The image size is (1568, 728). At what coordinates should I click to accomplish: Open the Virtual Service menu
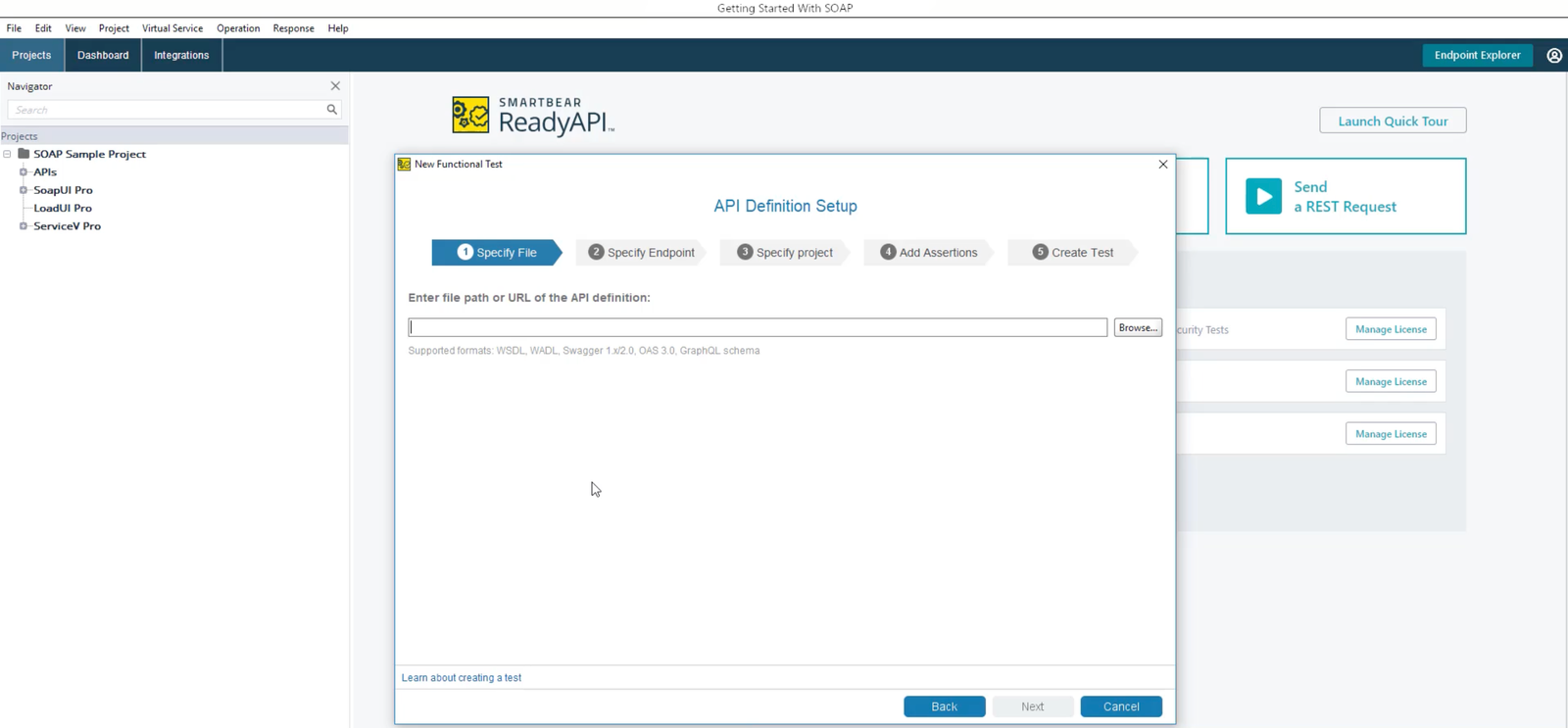[171, 28]
